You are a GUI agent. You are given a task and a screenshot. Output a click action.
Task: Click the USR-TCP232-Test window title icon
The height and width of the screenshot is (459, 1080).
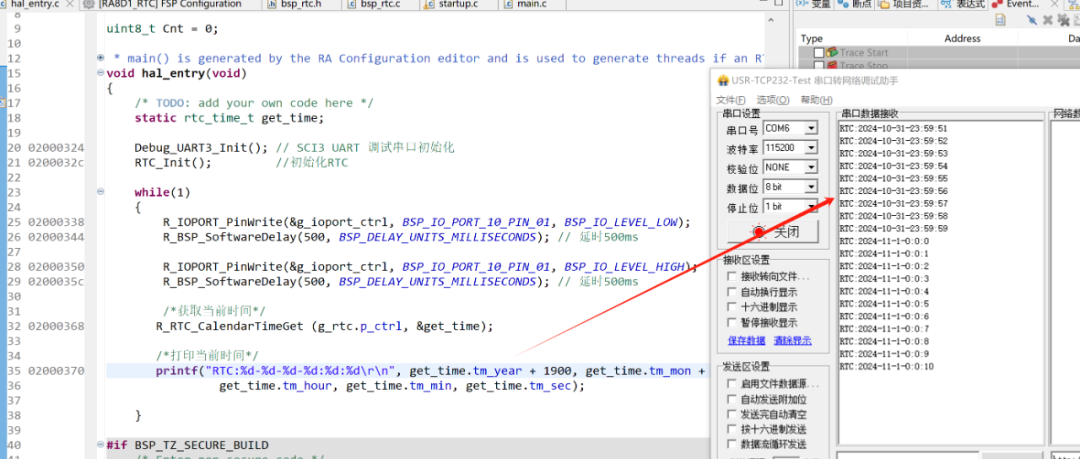click(x=723, y=80)
